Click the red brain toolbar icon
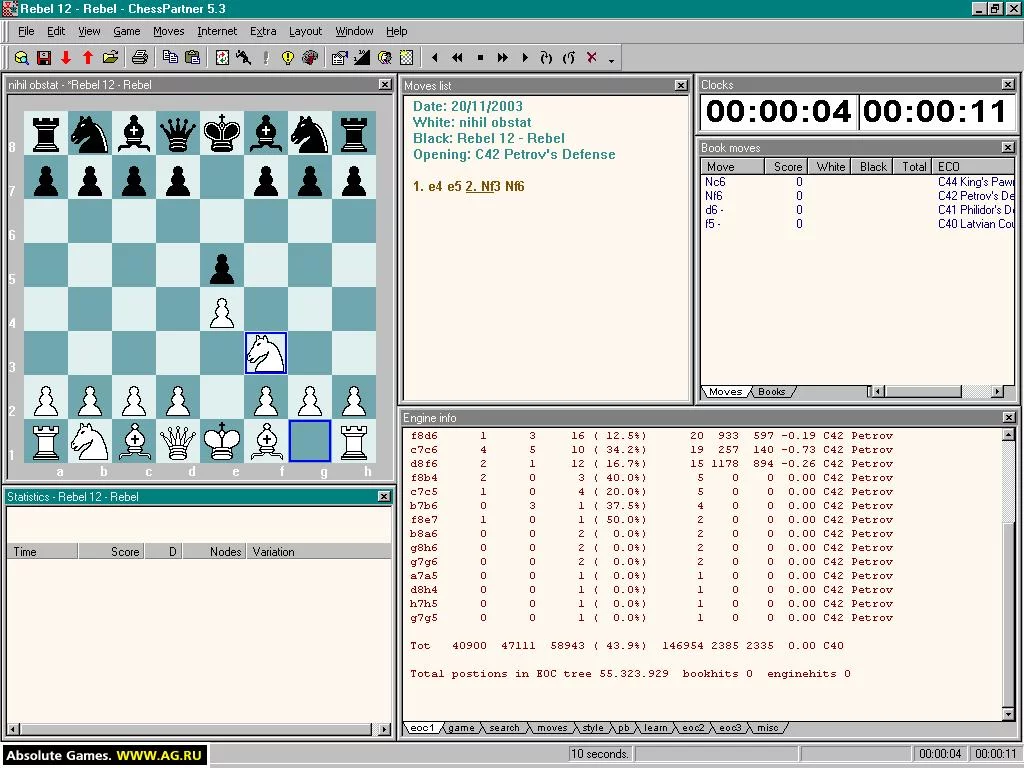Viewport: 1024px width, 768px height. [310, 58]
